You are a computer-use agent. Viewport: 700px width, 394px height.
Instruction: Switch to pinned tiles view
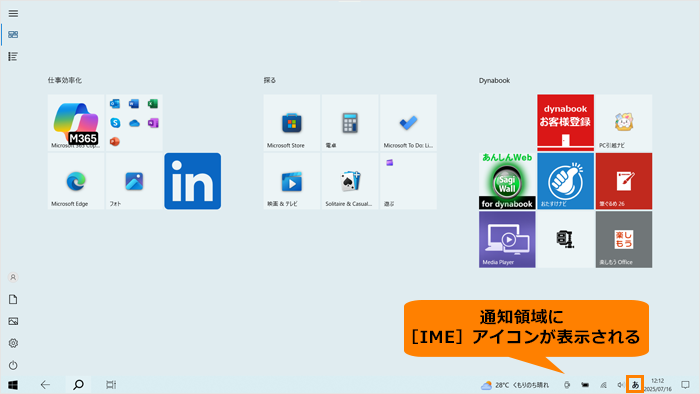tap(13, 34)
